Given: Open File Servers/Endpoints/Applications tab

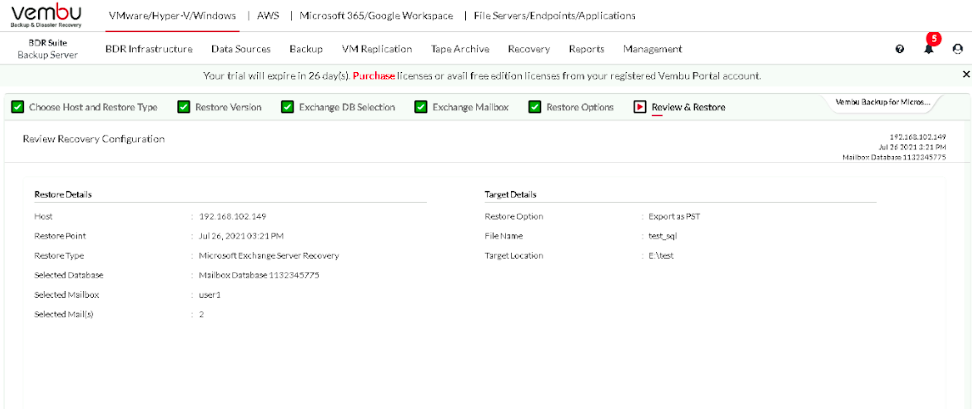Looking at the screenshot, I should [x=554, y=16].
